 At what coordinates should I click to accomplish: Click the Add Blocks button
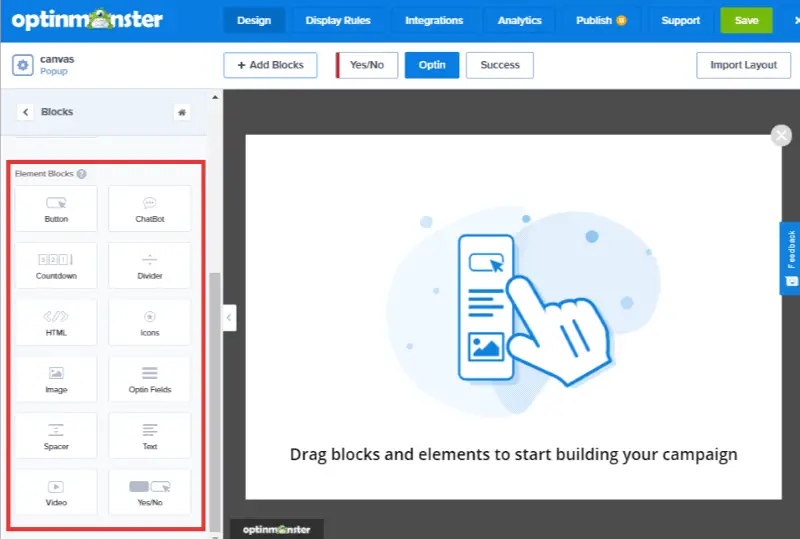point(270,65)
